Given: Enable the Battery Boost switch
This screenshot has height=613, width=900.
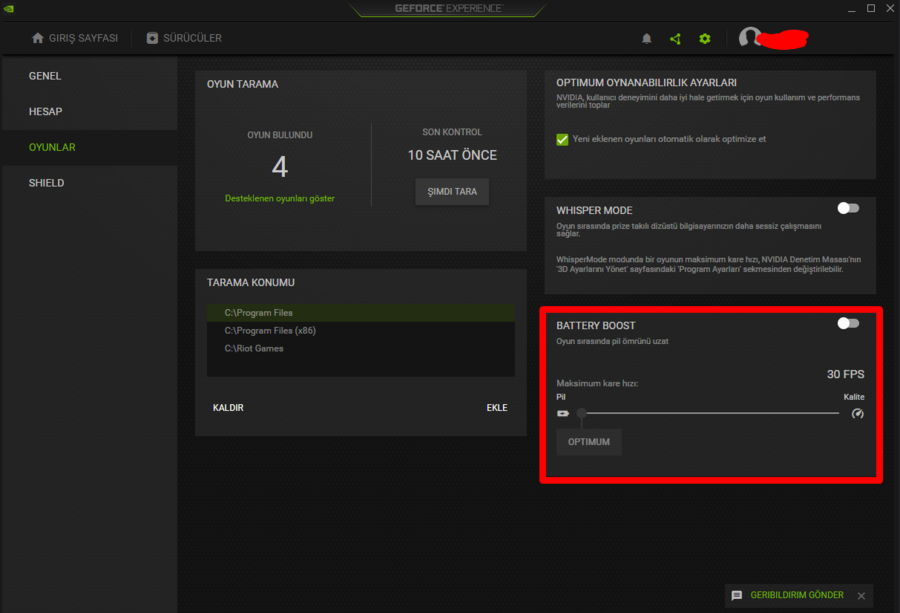Looking at the screenshot, I should pyautogui.click(x=848, y=323).
